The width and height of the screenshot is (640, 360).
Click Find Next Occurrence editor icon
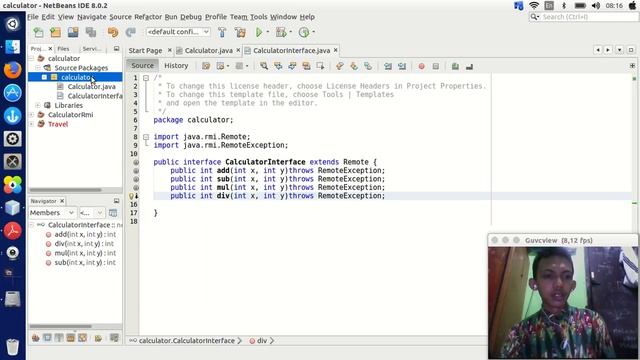(x=292, y=66)
